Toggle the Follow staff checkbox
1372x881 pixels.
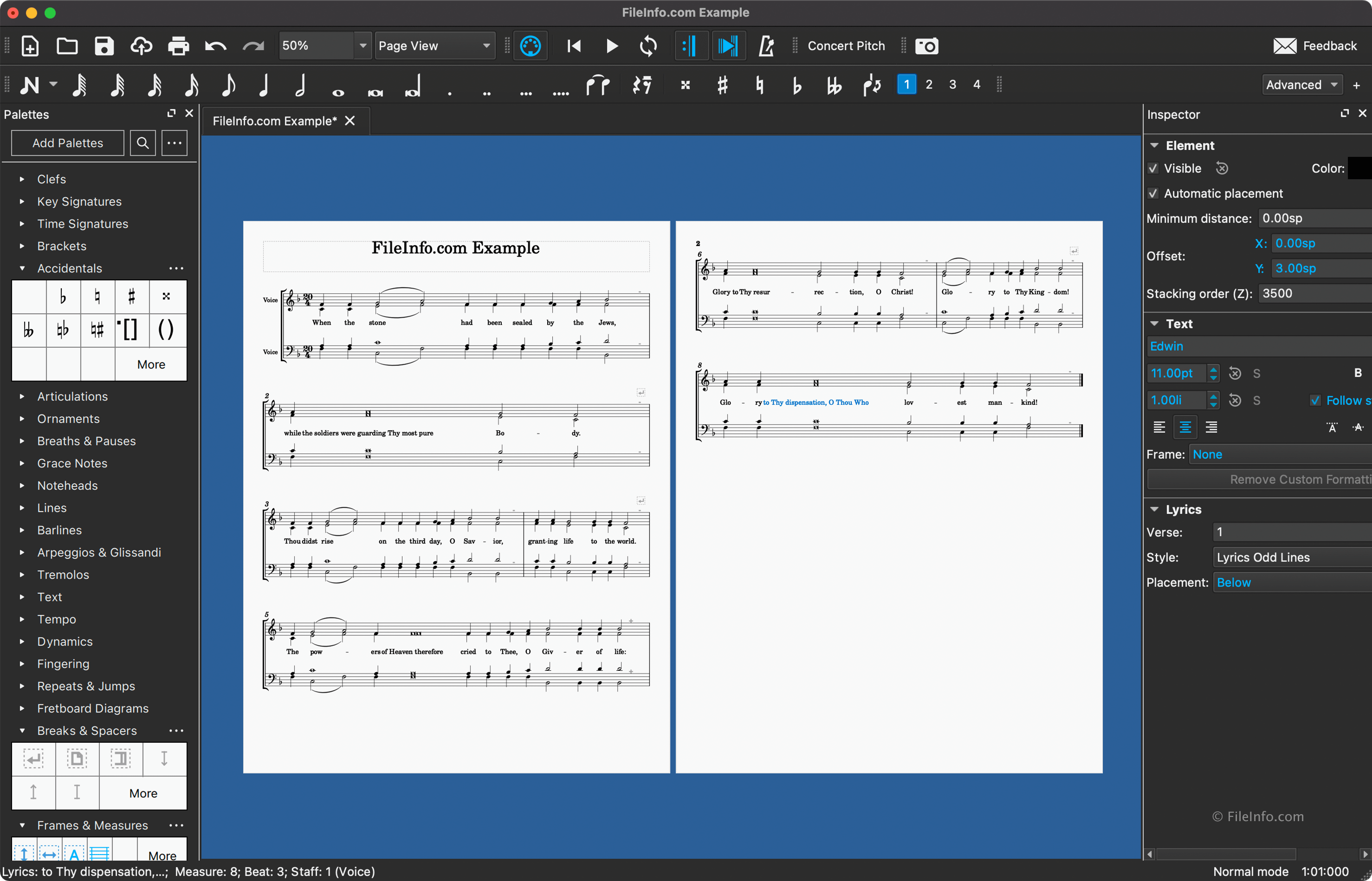pos(1314,400)
